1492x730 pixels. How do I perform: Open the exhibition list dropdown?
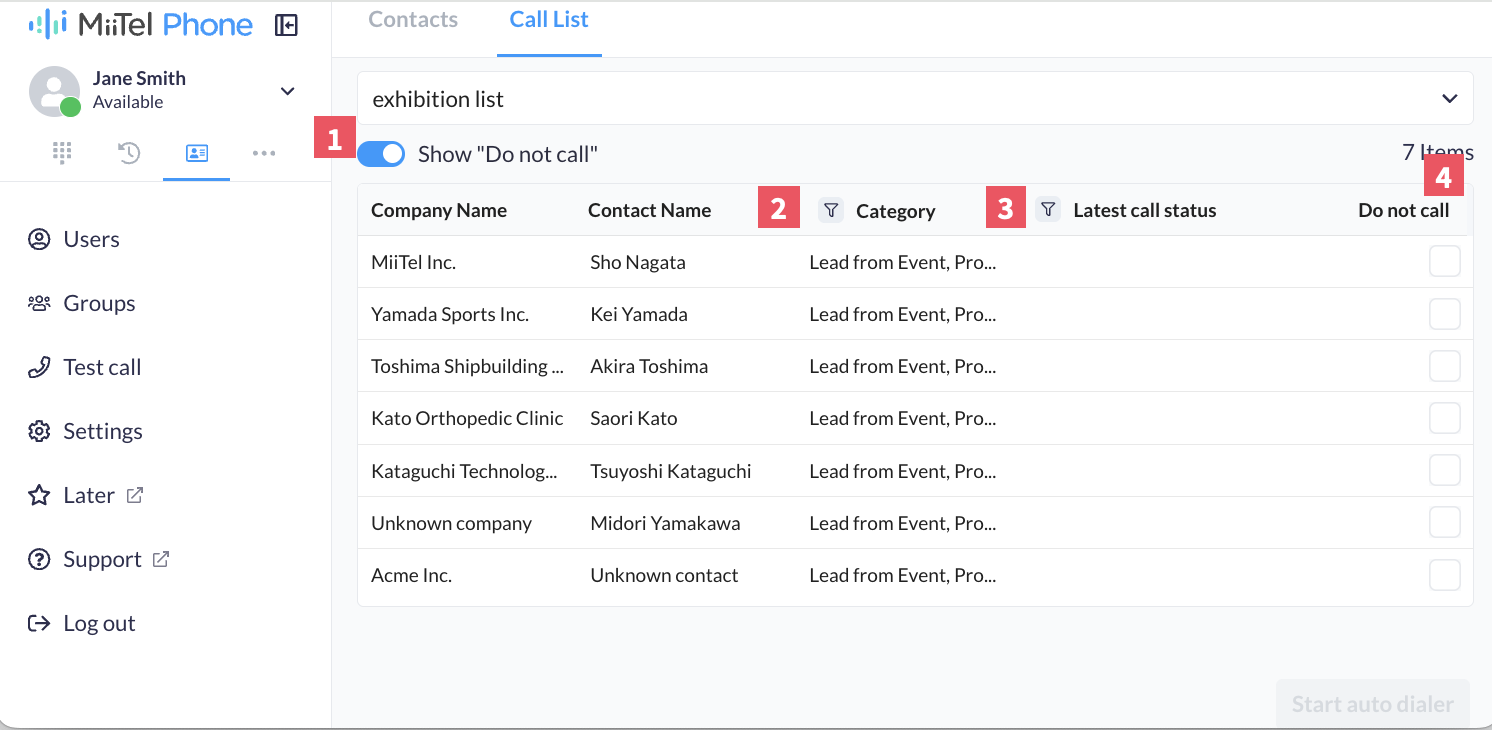point(915,98)
